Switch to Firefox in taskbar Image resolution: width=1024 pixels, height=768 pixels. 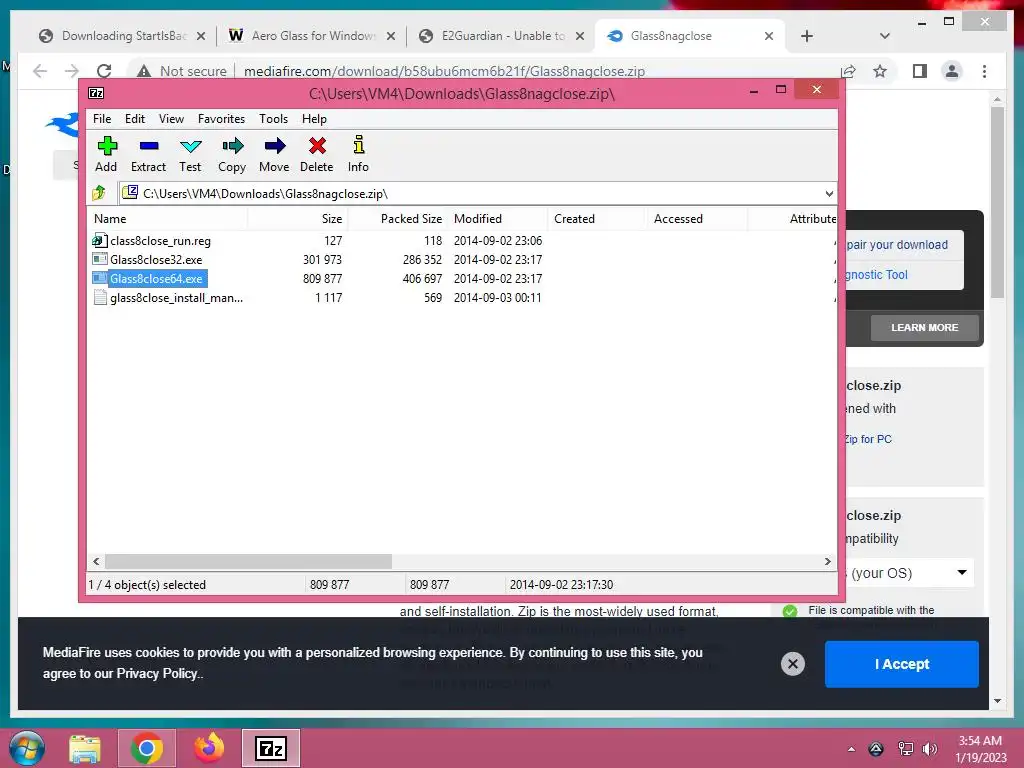pos(209,748)
